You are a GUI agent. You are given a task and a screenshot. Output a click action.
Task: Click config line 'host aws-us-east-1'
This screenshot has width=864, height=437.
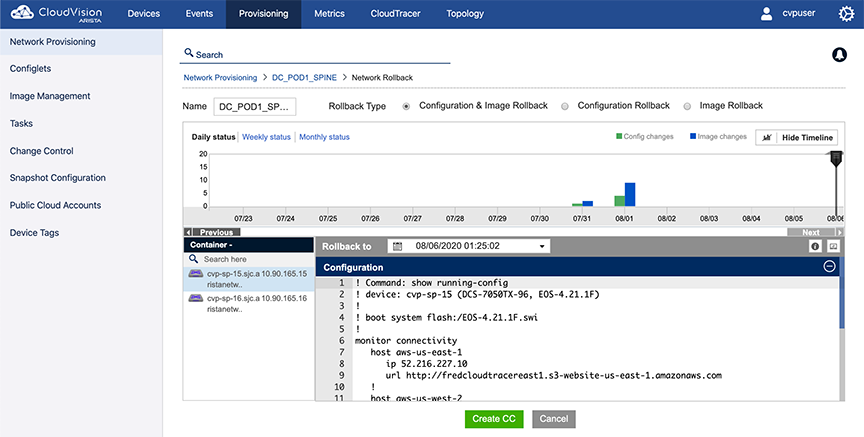416,352
